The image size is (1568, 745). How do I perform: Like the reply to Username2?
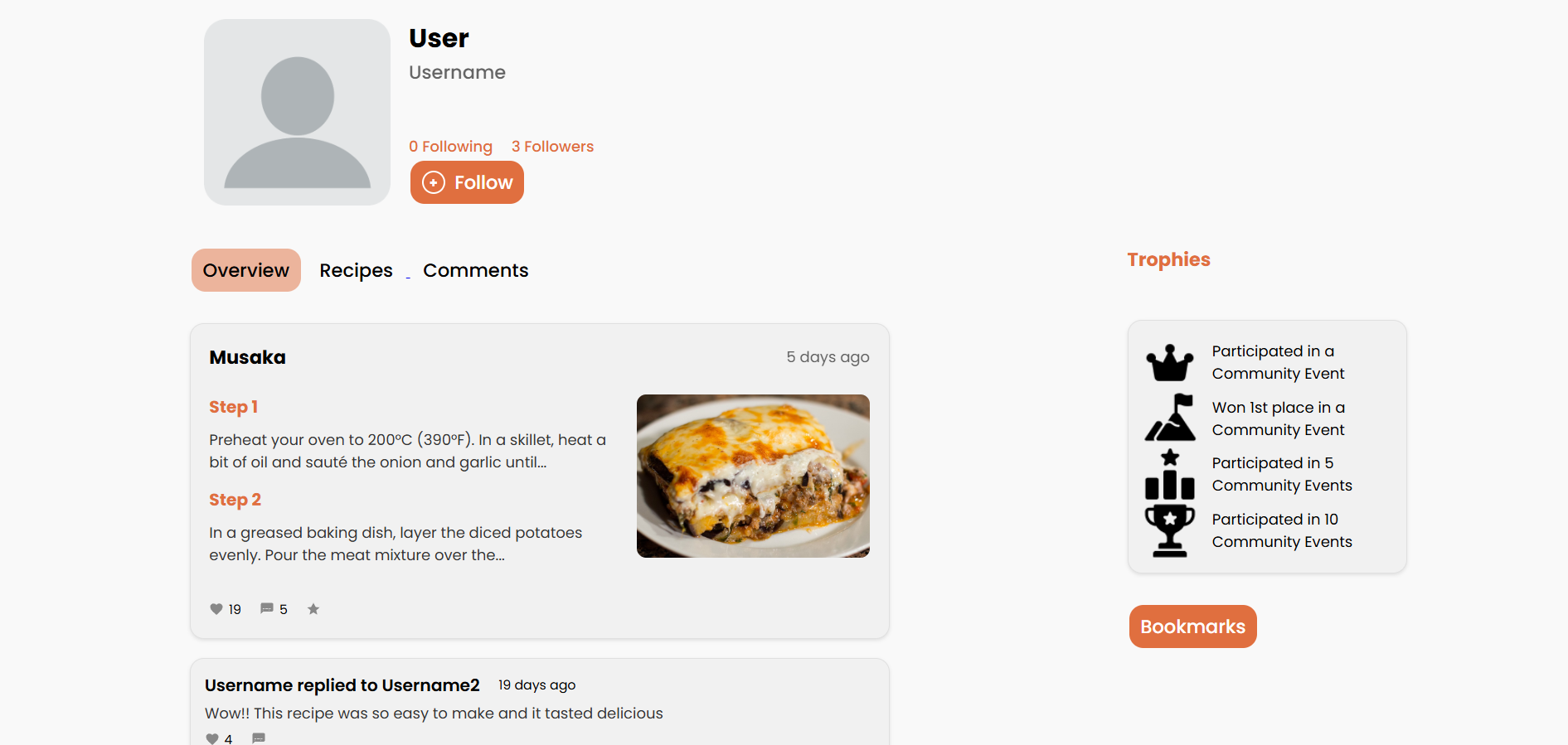tap(212, 738)
